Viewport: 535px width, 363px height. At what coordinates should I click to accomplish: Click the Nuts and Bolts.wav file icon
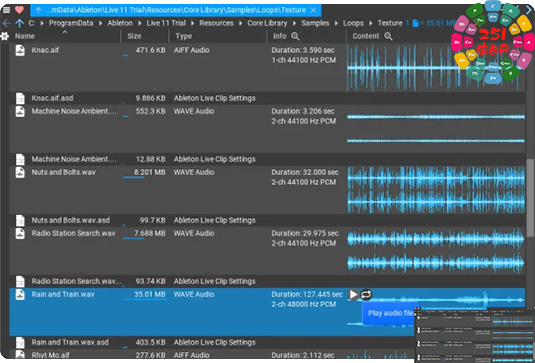point(20,173)
